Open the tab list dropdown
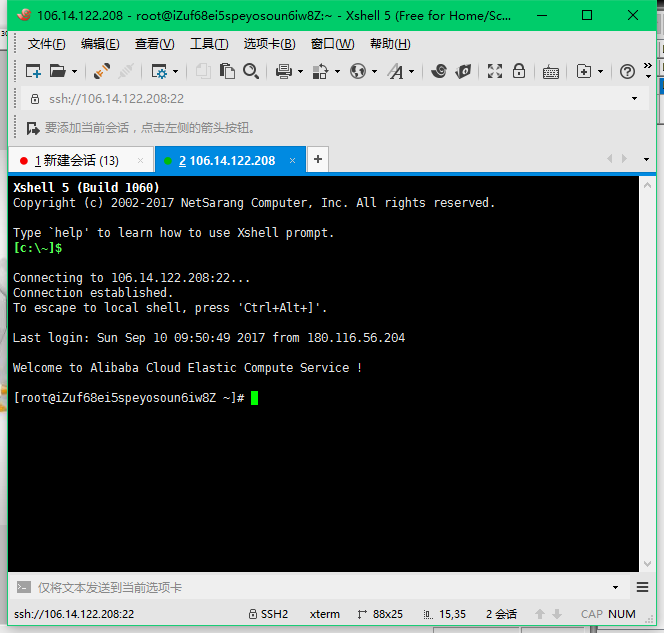This screenshot has width=664, height=633. (x=646, y=160)
